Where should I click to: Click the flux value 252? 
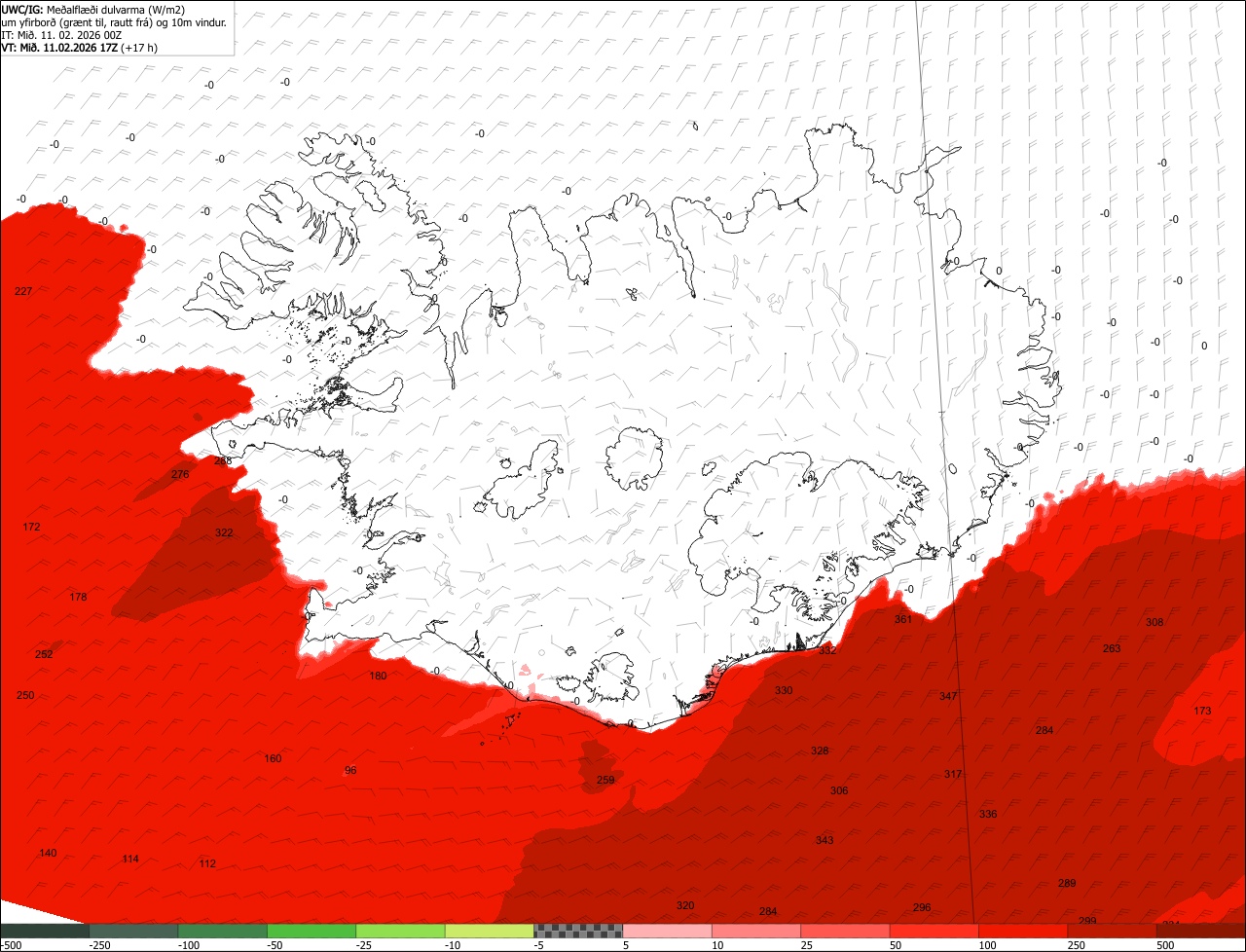point(44,654)
